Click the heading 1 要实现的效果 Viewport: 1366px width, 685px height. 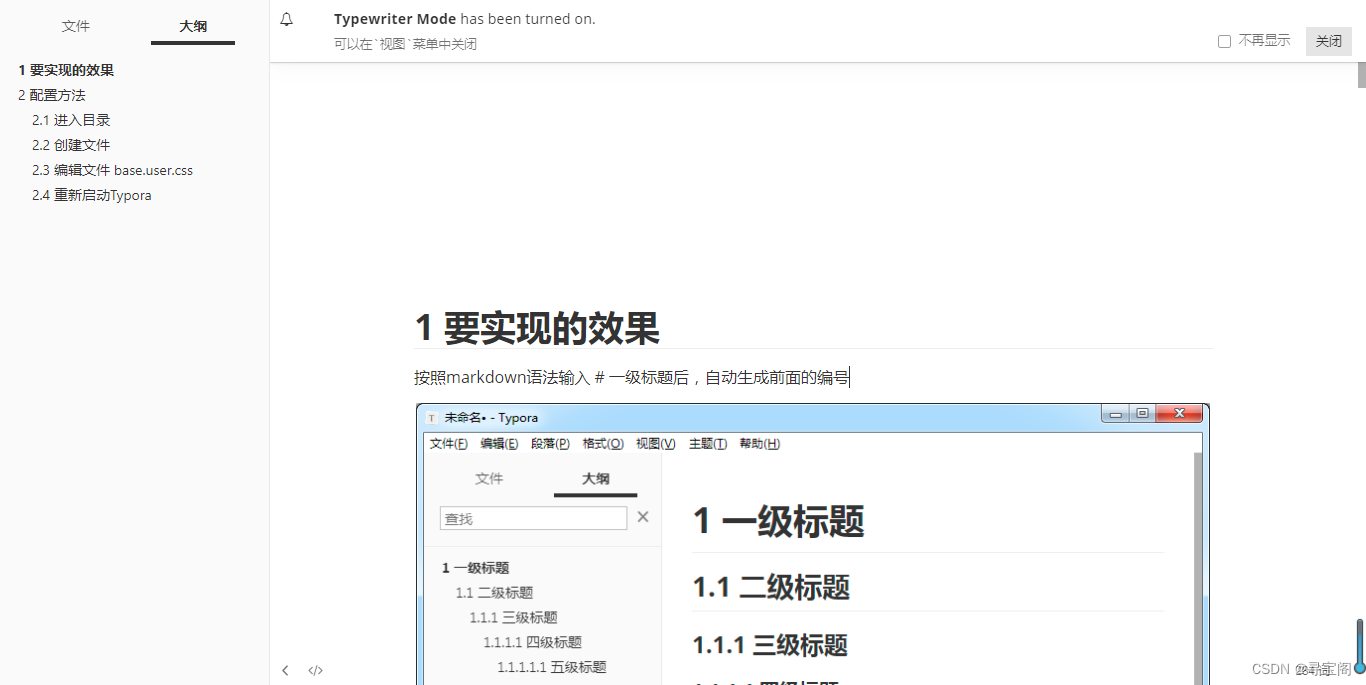(x=537, y=328)
